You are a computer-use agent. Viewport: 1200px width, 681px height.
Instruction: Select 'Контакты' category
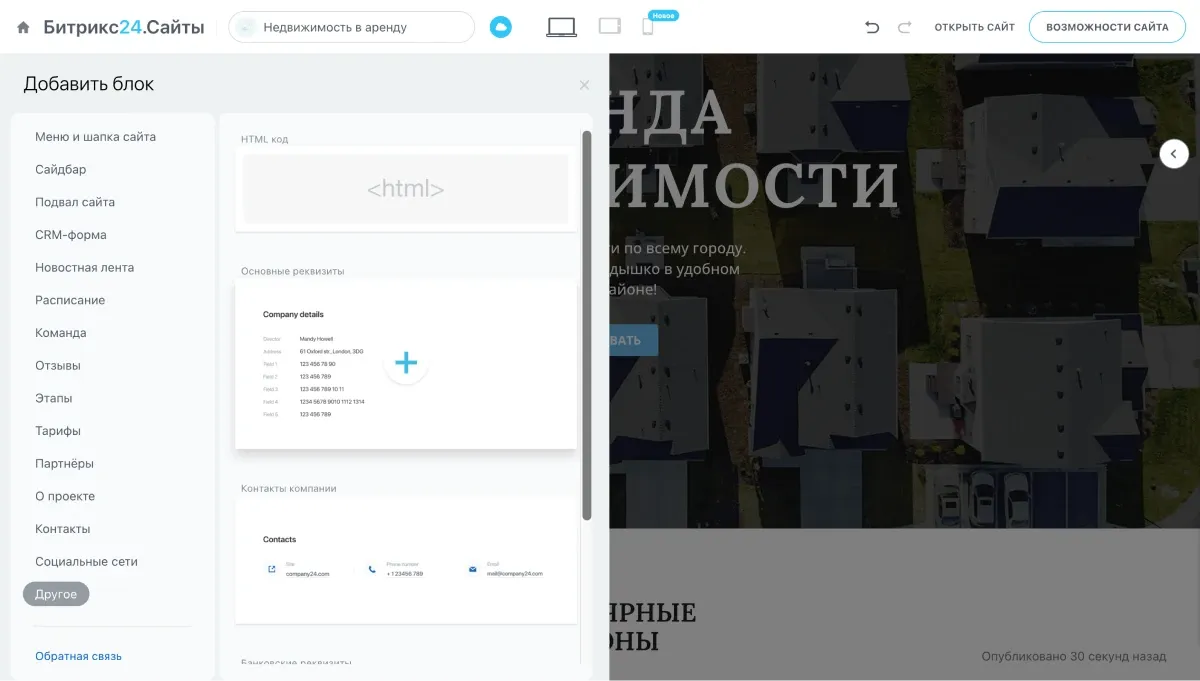pyautogui.click(x=62, y=529)
